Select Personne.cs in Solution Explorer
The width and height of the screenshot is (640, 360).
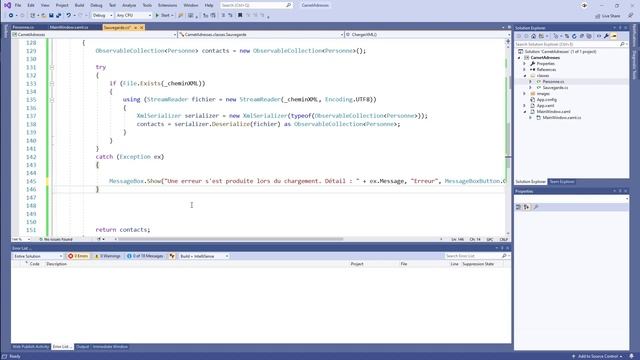(553, 82)
